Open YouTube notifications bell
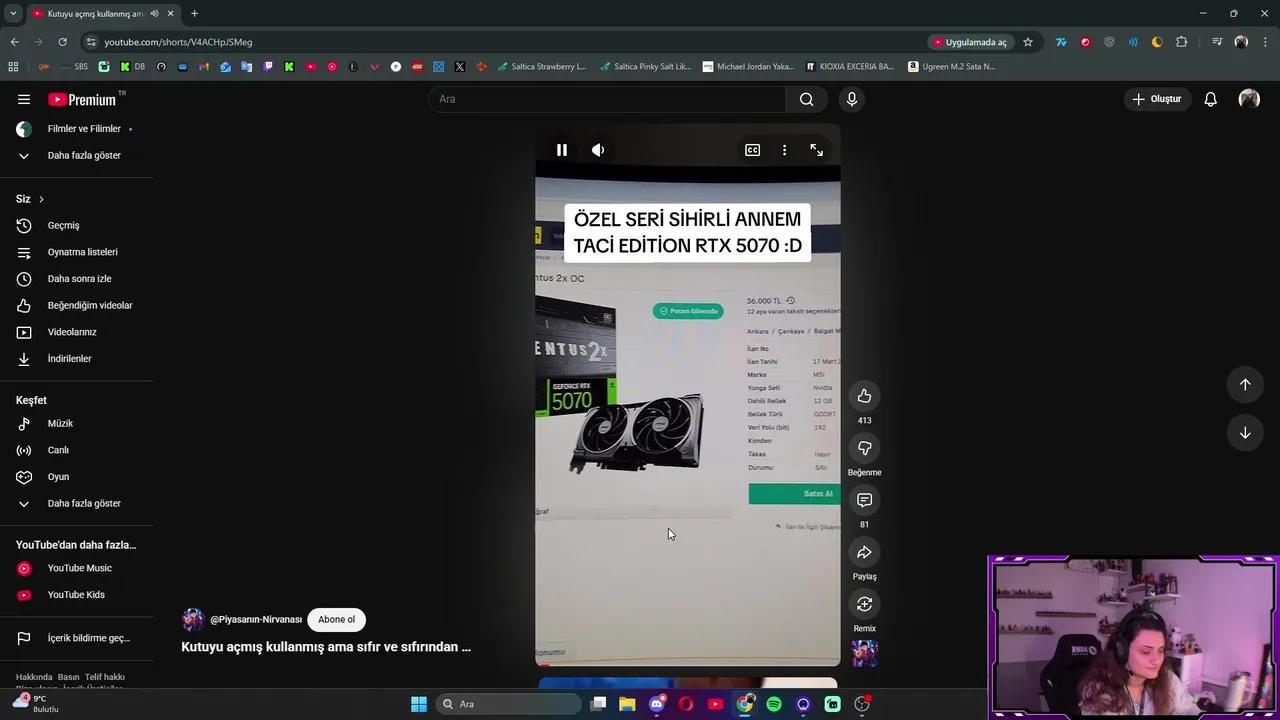 (x=1210, y=99)
